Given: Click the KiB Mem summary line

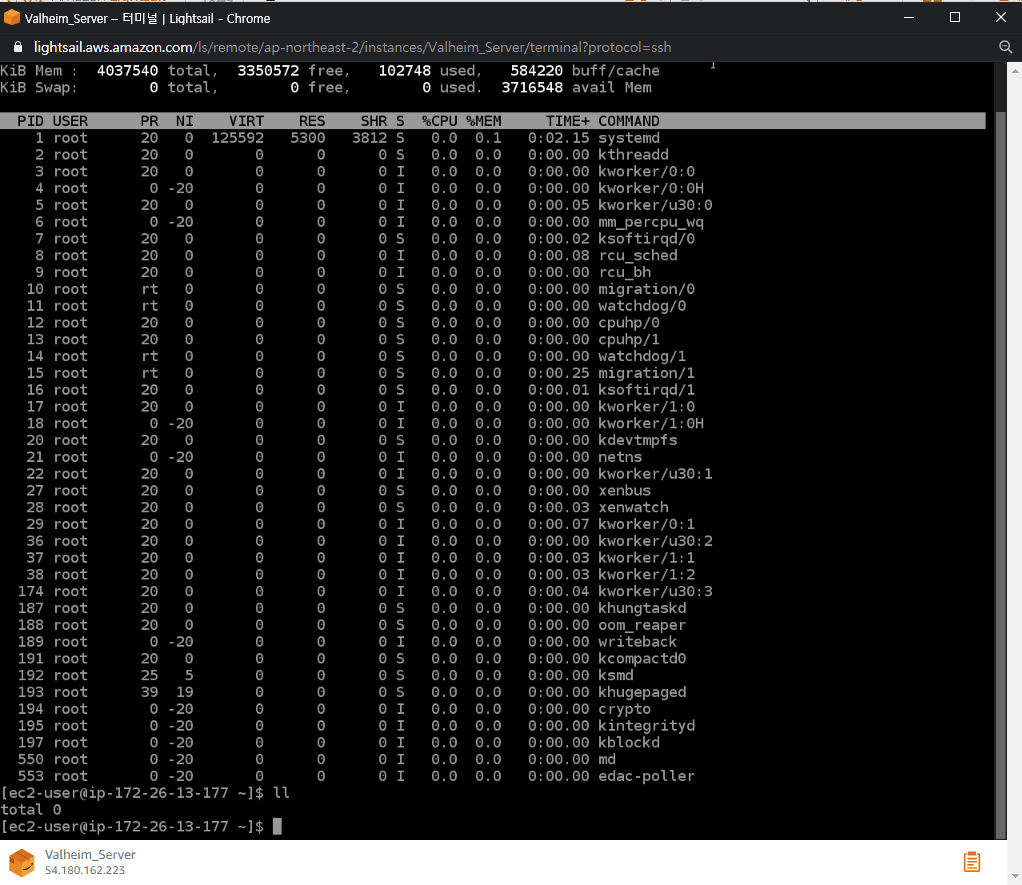Looking at the screenshot, I should [330, 71].
